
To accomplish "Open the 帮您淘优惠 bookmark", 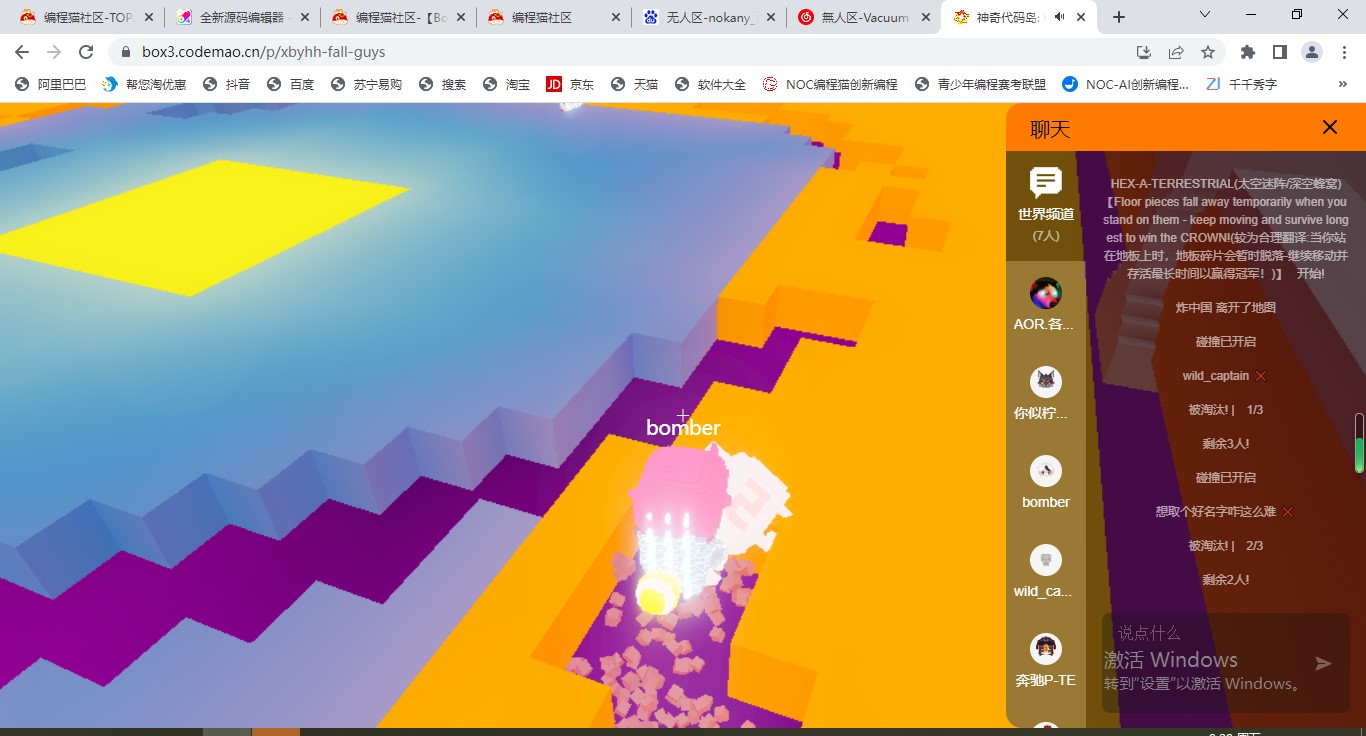I will click(x=144, y=84).
